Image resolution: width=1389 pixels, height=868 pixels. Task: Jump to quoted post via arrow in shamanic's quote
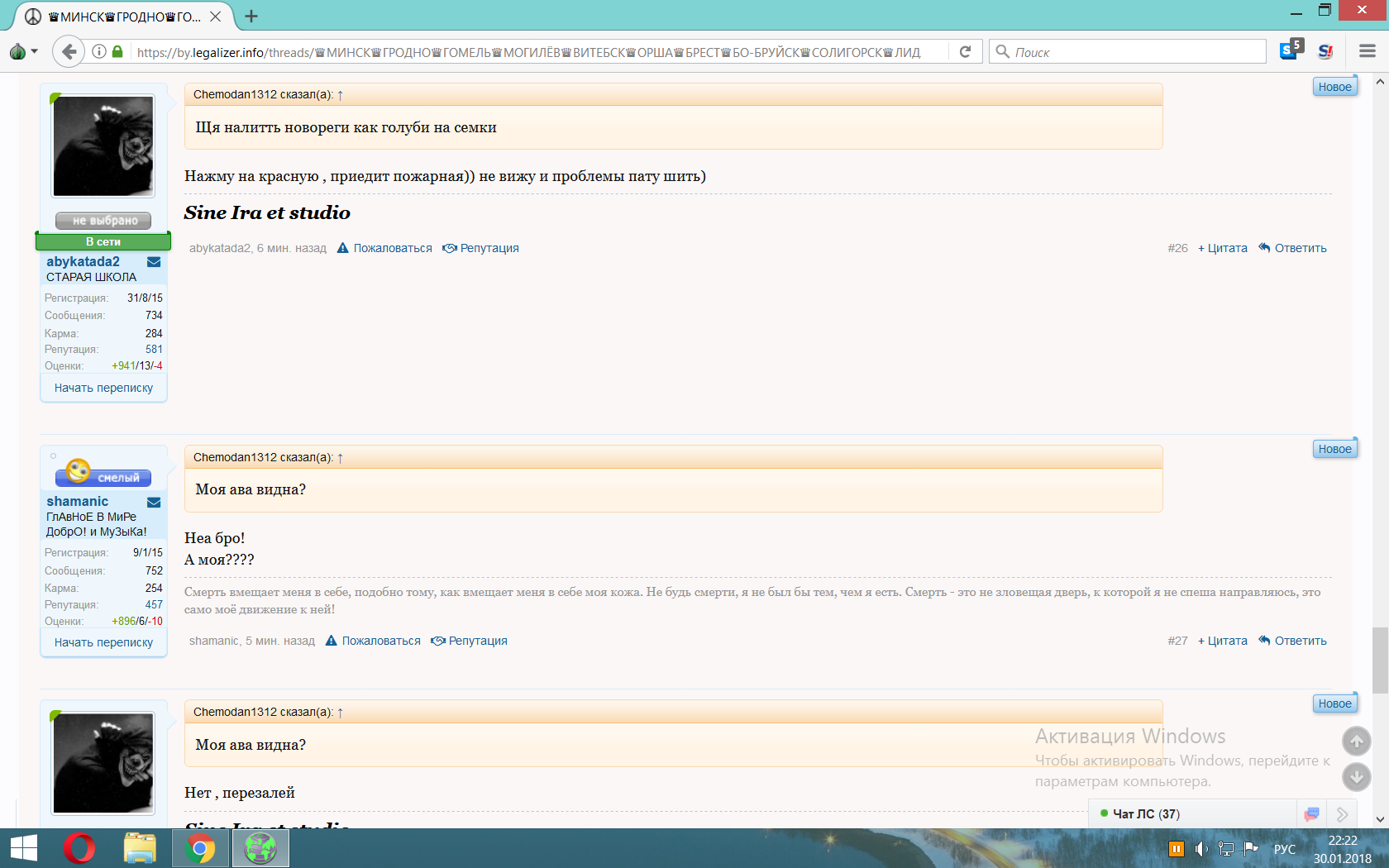pyautogui.click(x=340, y=458)
